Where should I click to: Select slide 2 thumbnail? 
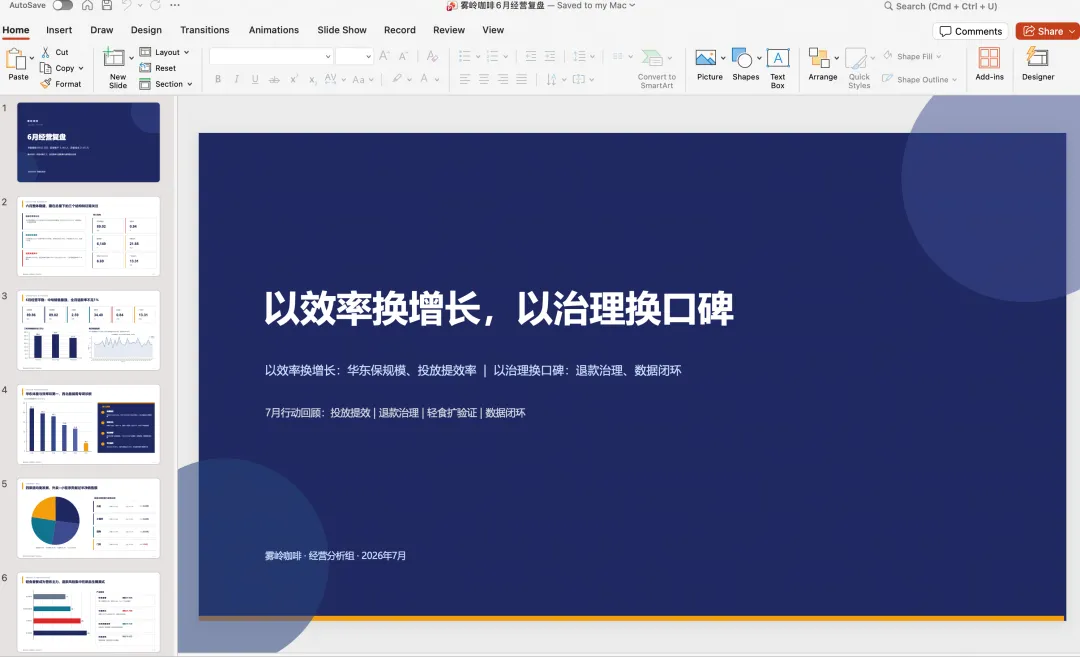pyautogui.click(x=88, y=236)
